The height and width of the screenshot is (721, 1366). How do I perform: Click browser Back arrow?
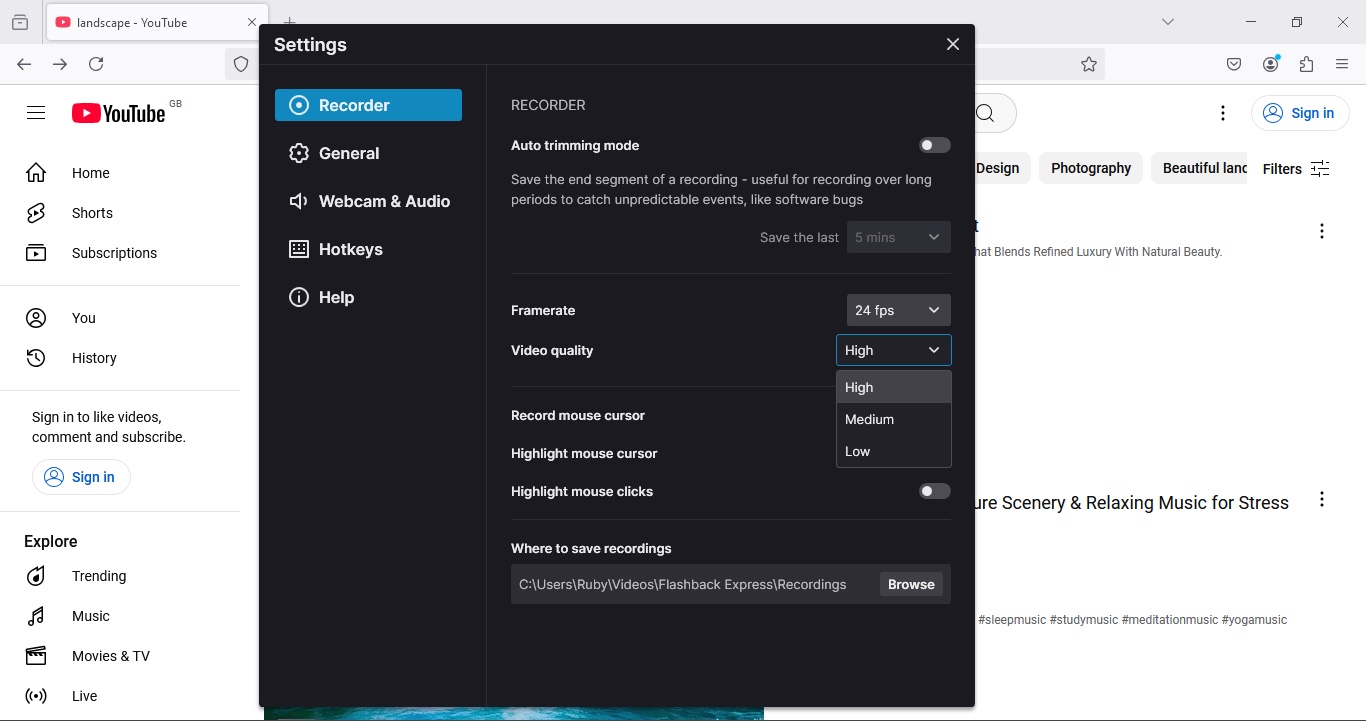[x=24, y=64]
